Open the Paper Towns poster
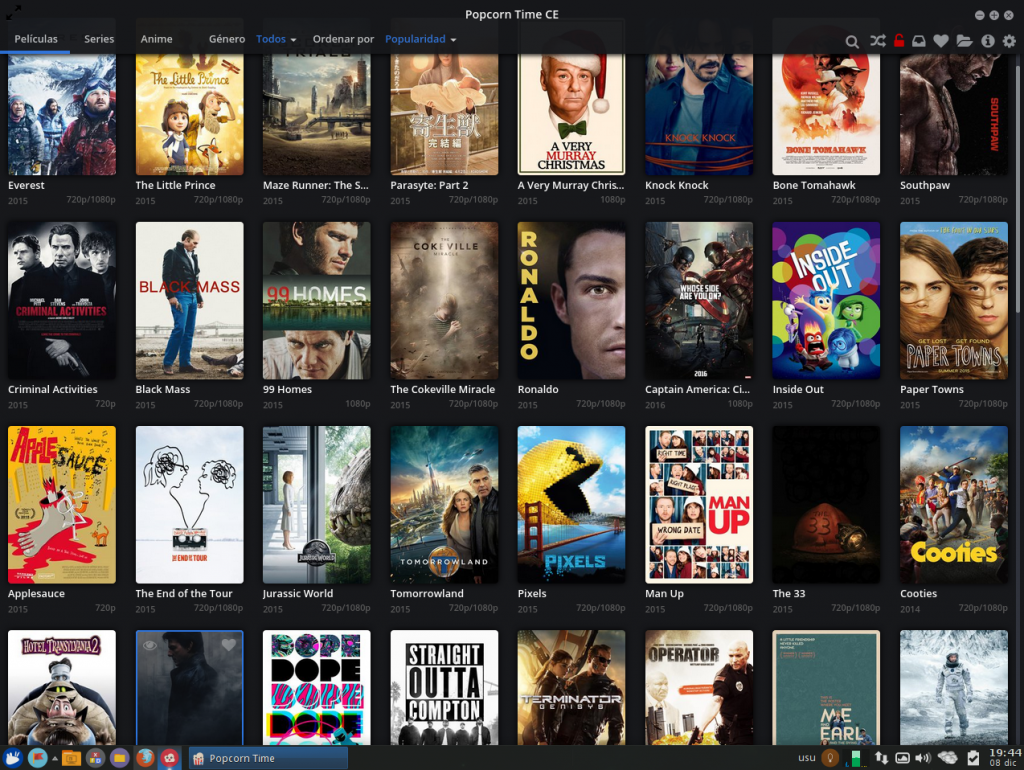The height and width of the screenshot is (770, 1024). (953, 300)
